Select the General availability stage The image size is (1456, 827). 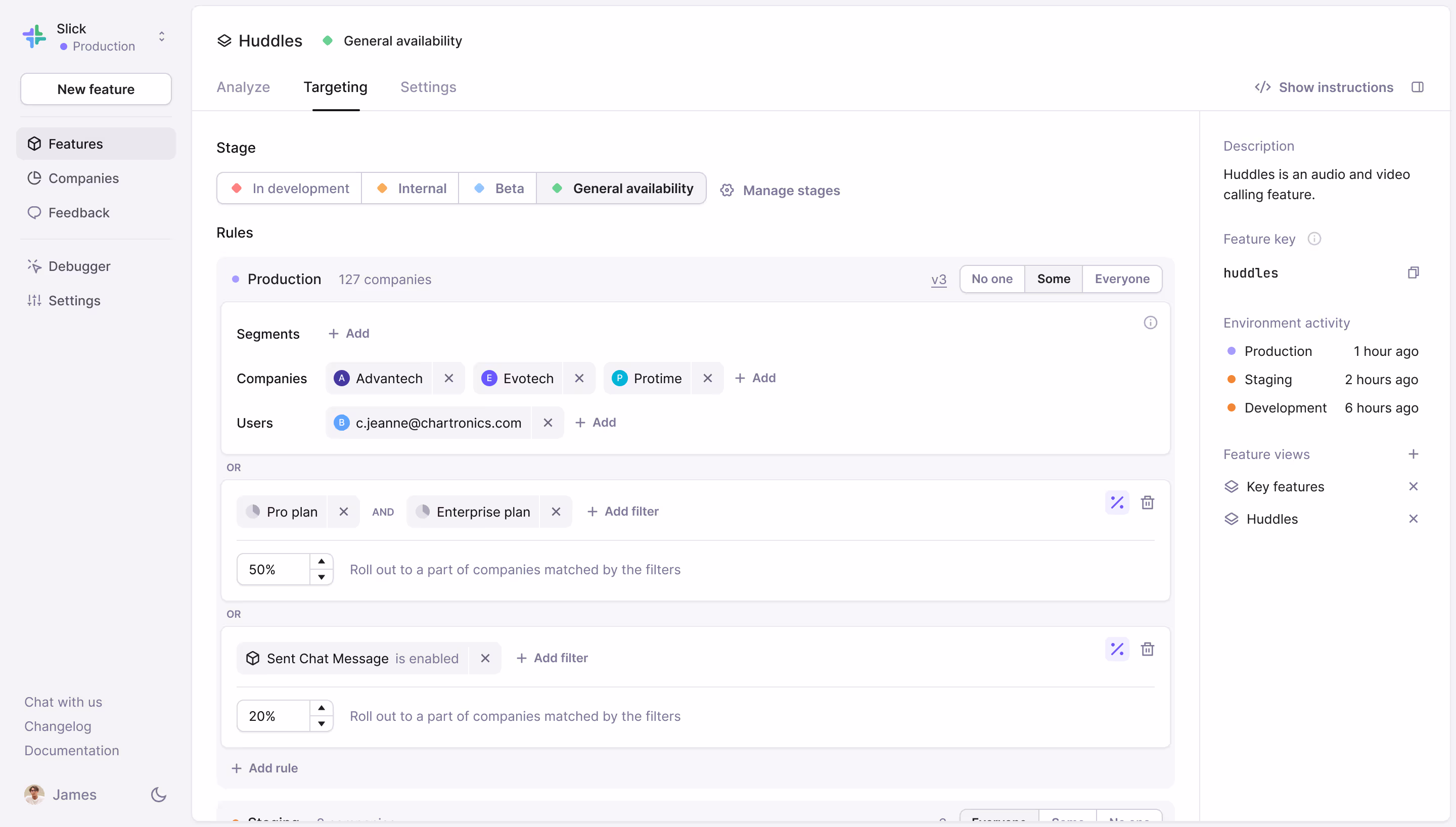(x=621, y=189)
